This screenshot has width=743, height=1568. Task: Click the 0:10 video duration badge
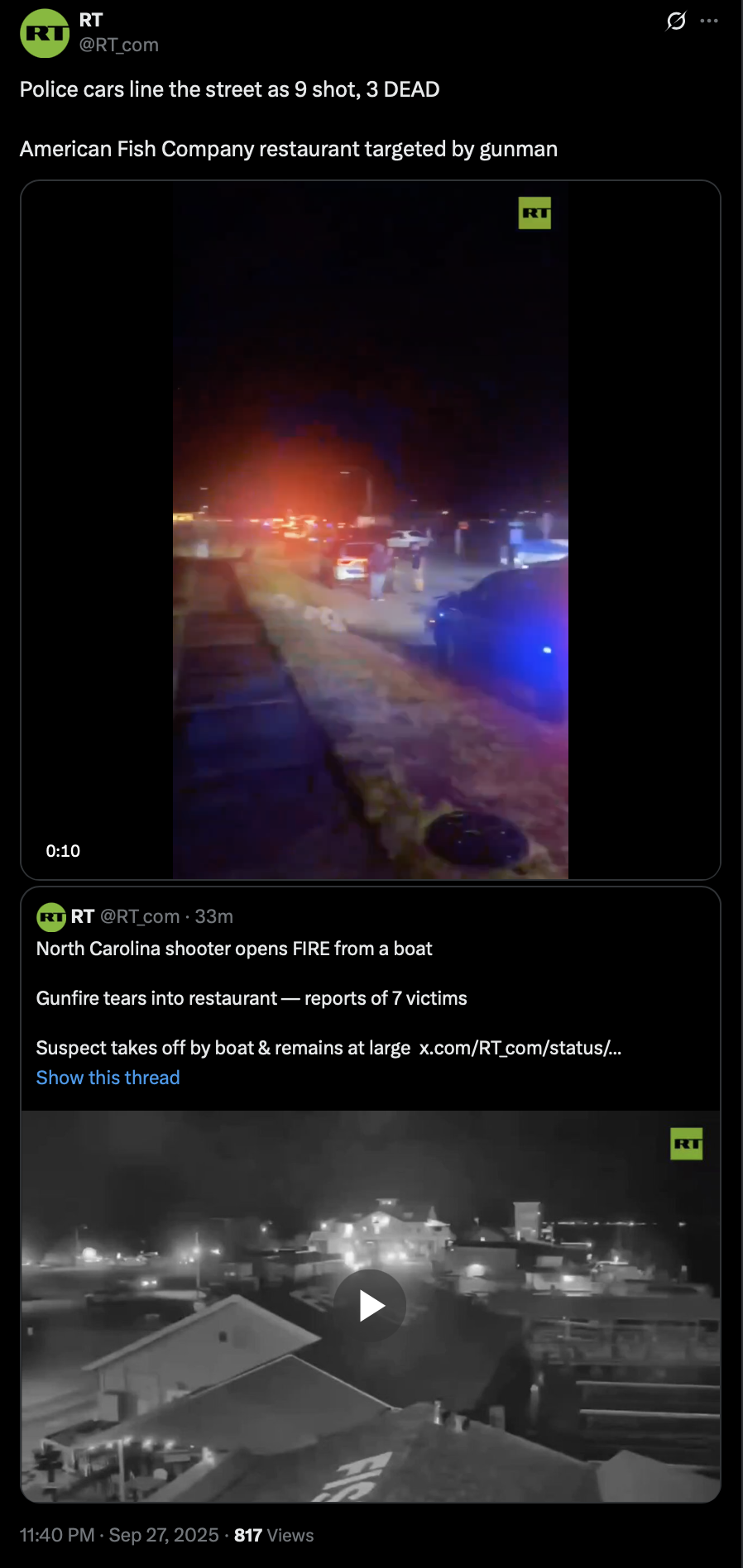click(x=63, y=851)
